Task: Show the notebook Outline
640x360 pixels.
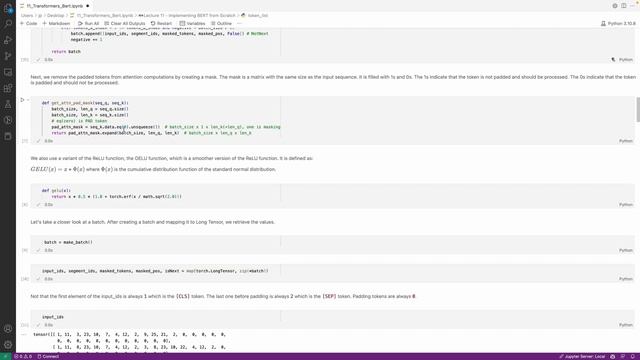Action: [221, 24]
